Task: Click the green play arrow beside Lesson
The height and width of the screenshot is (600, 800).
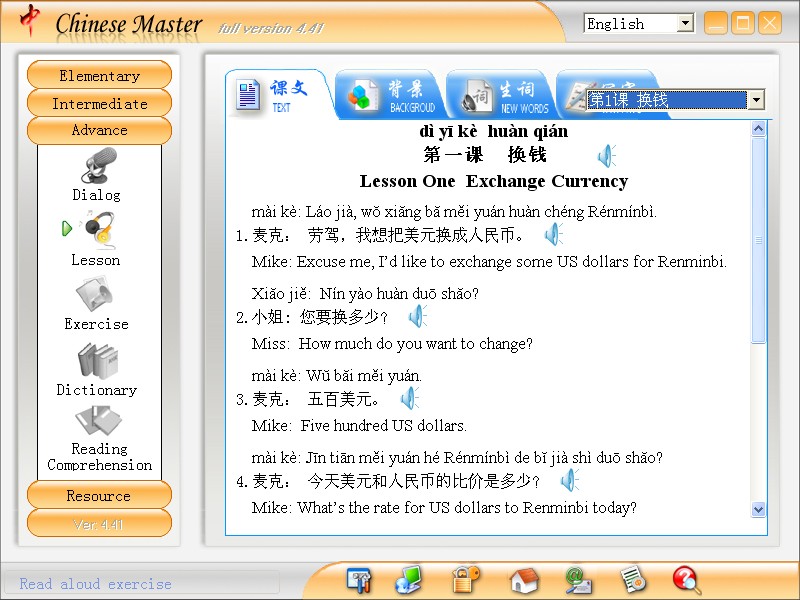Action: [67, 228]
